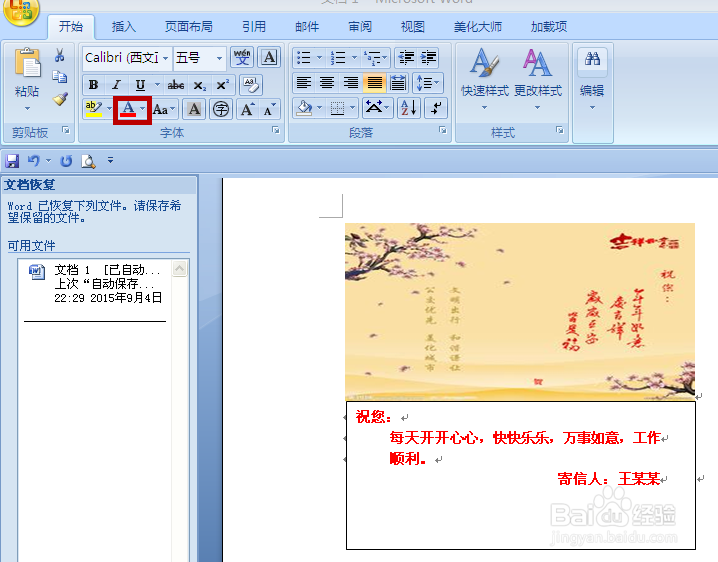Open the font size (五号) dropdown
The height and width of the screenshot is (562, 718).
(219, 58)
